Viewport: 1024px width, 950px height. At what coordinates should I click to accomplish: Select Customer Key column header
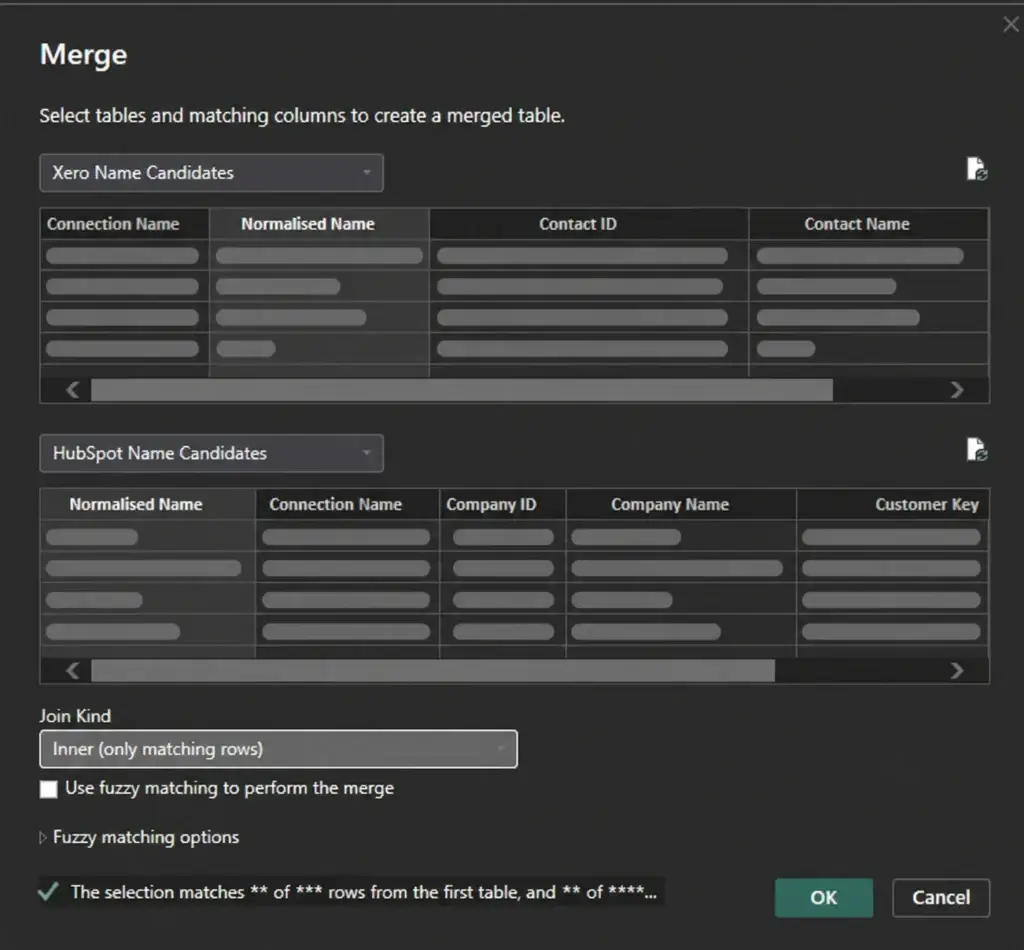[893, 504]
